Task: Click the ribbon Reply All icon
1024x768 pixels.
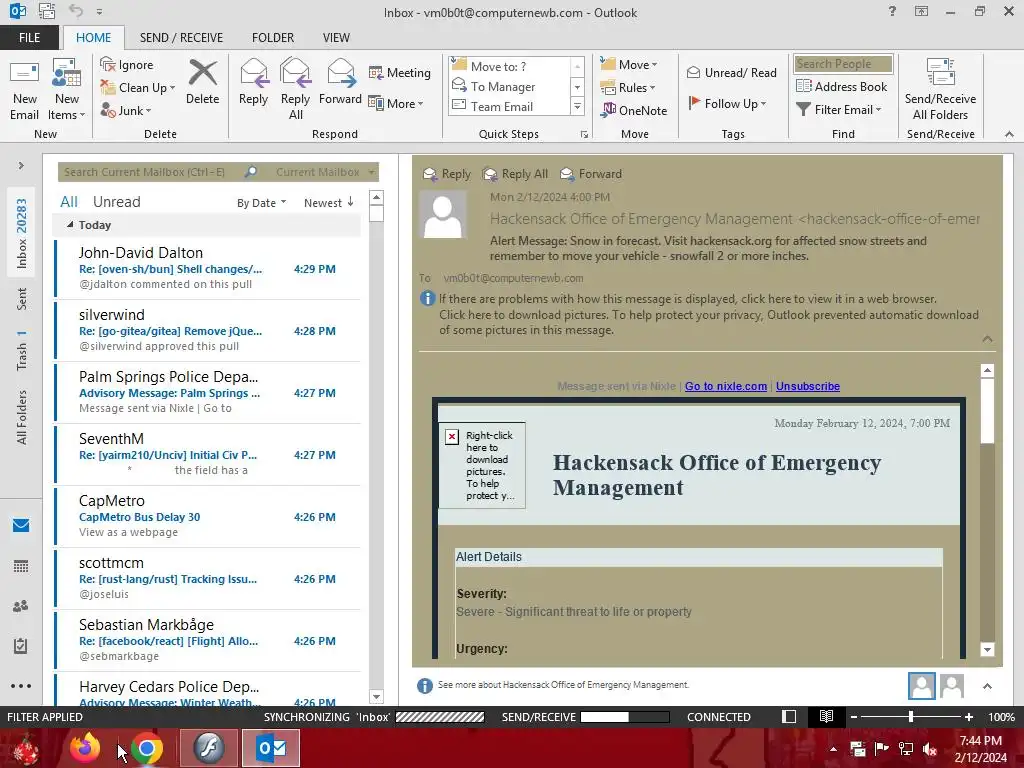Action: pos(295,89)
